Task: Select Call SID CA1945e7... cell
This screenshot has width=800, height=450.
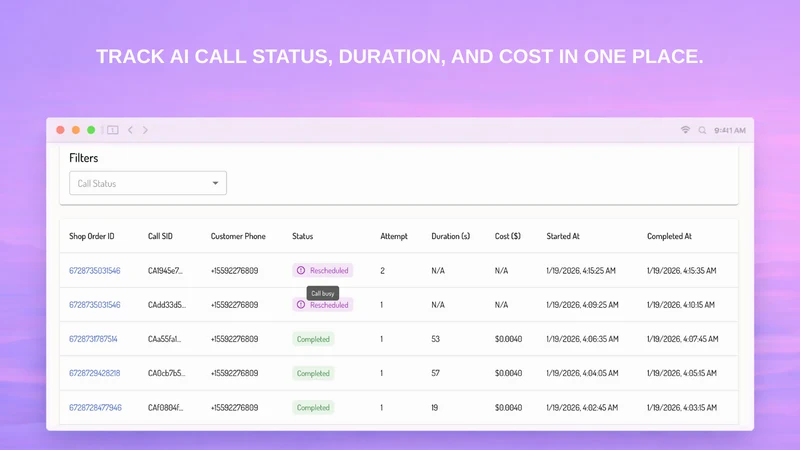Action: tap(165, 270)
